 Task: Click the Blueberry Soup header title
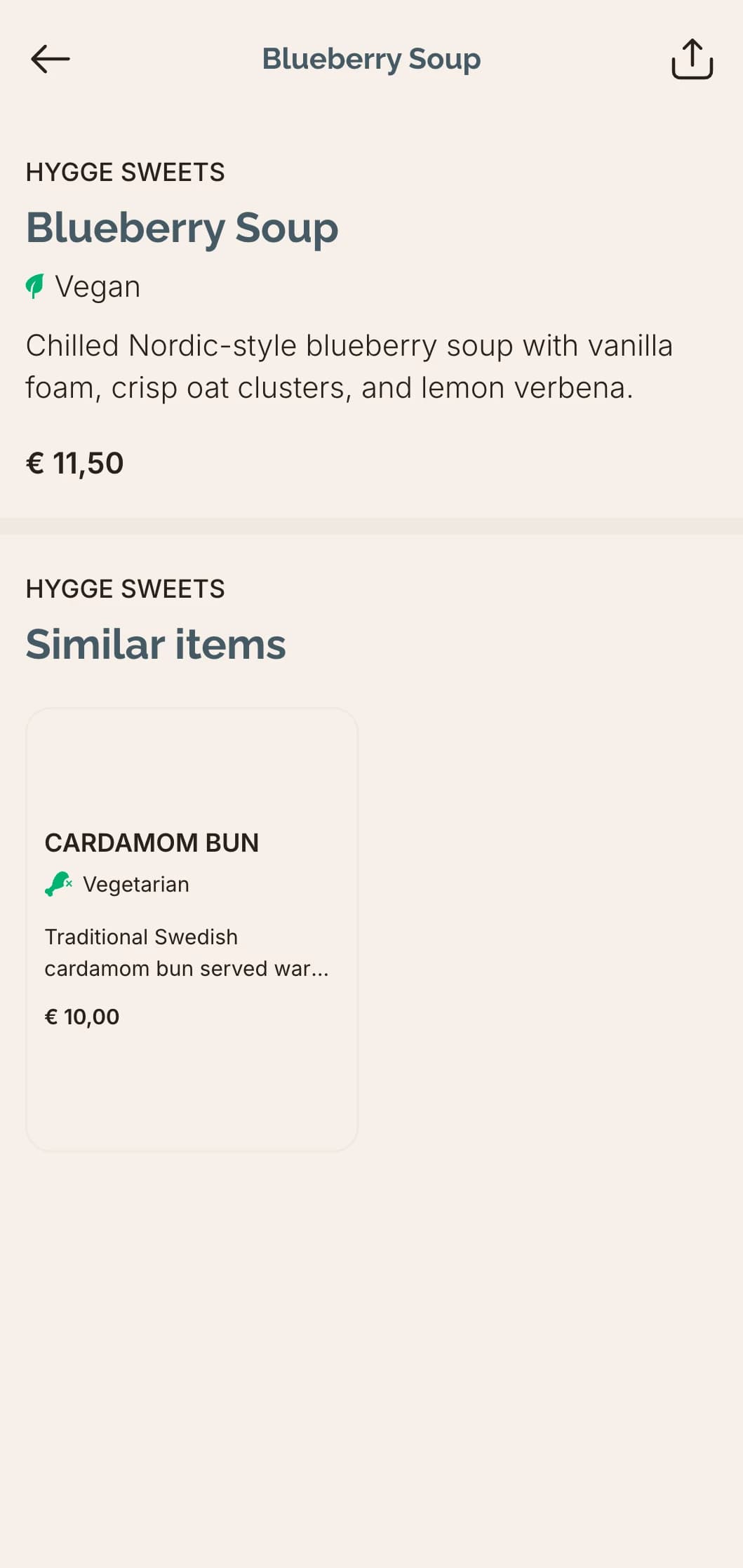click(x=371, y=59)
